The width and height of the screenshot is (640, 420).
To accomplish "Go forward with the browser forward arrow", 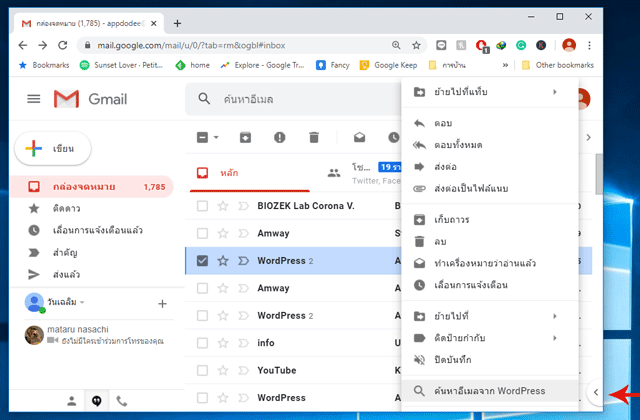I will [x=42, y=45].
